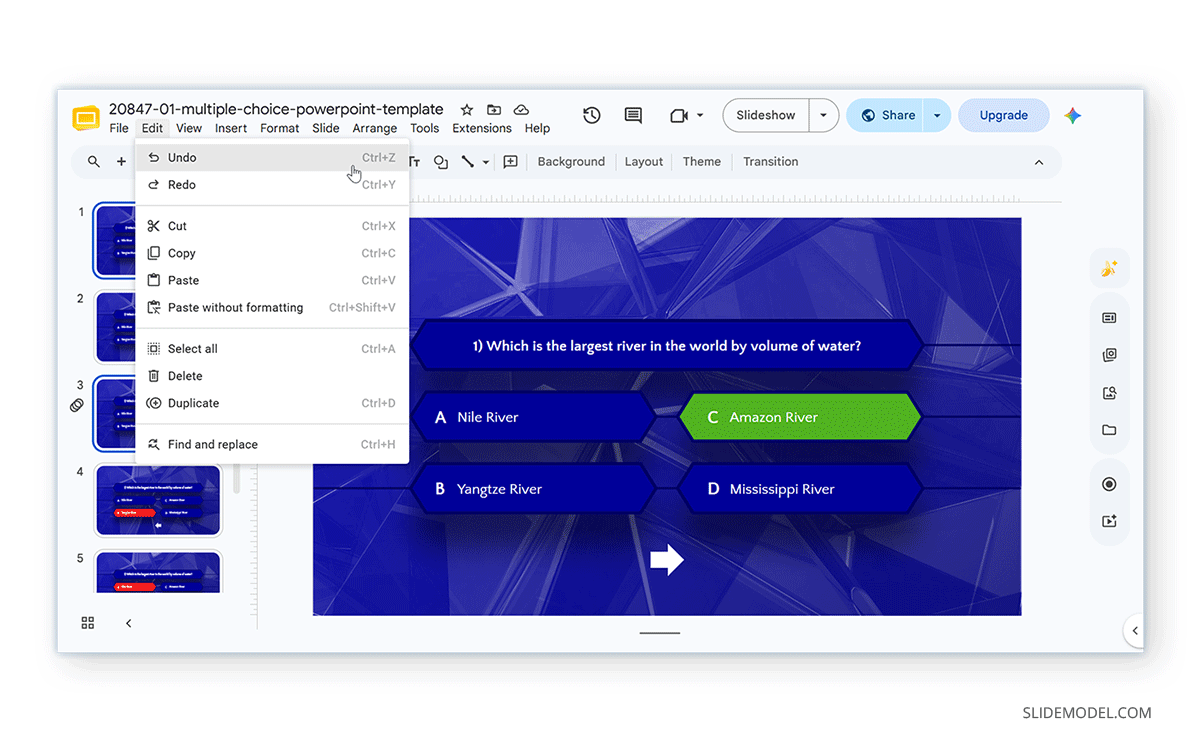Open the video insert side panel icon
Viewport: 1200px width, 743px height.
click(1109, 521)
